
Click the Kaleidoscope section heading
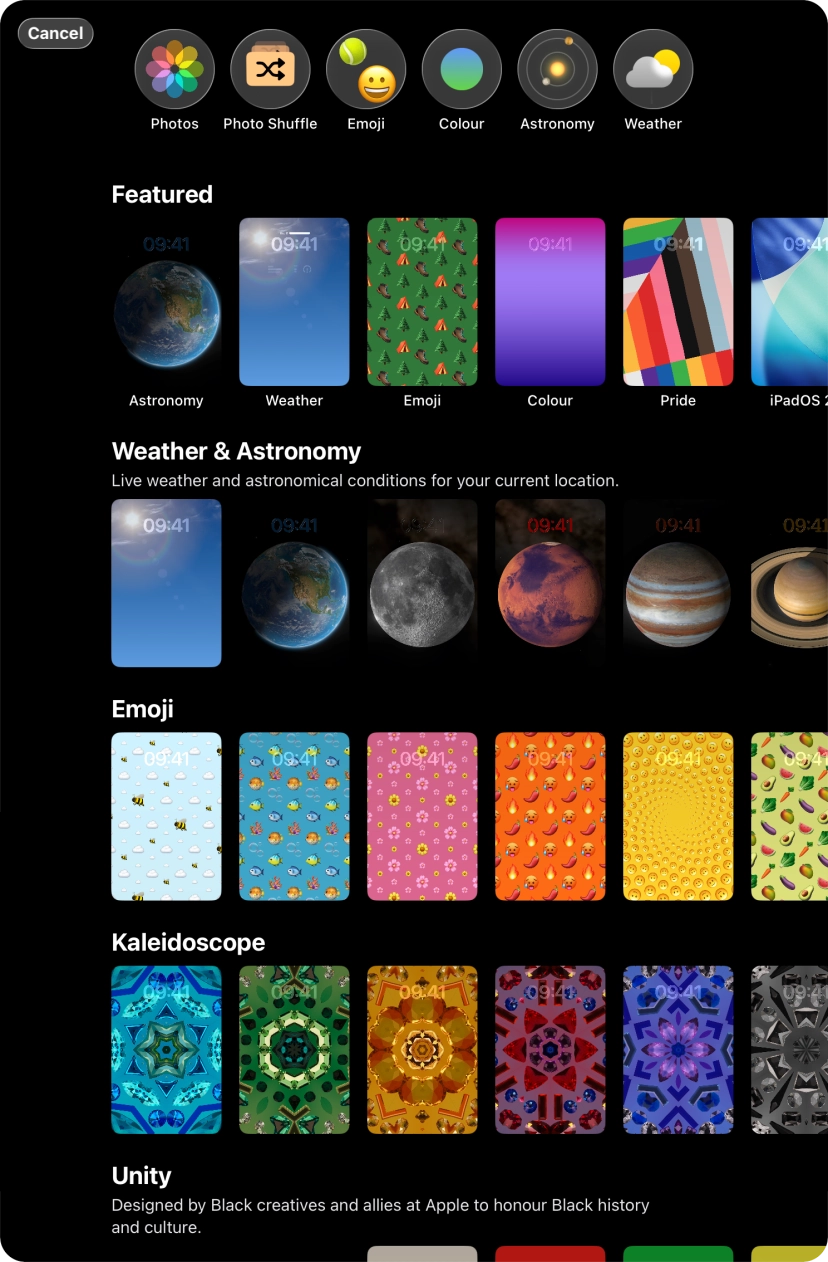tap(188, 942)
